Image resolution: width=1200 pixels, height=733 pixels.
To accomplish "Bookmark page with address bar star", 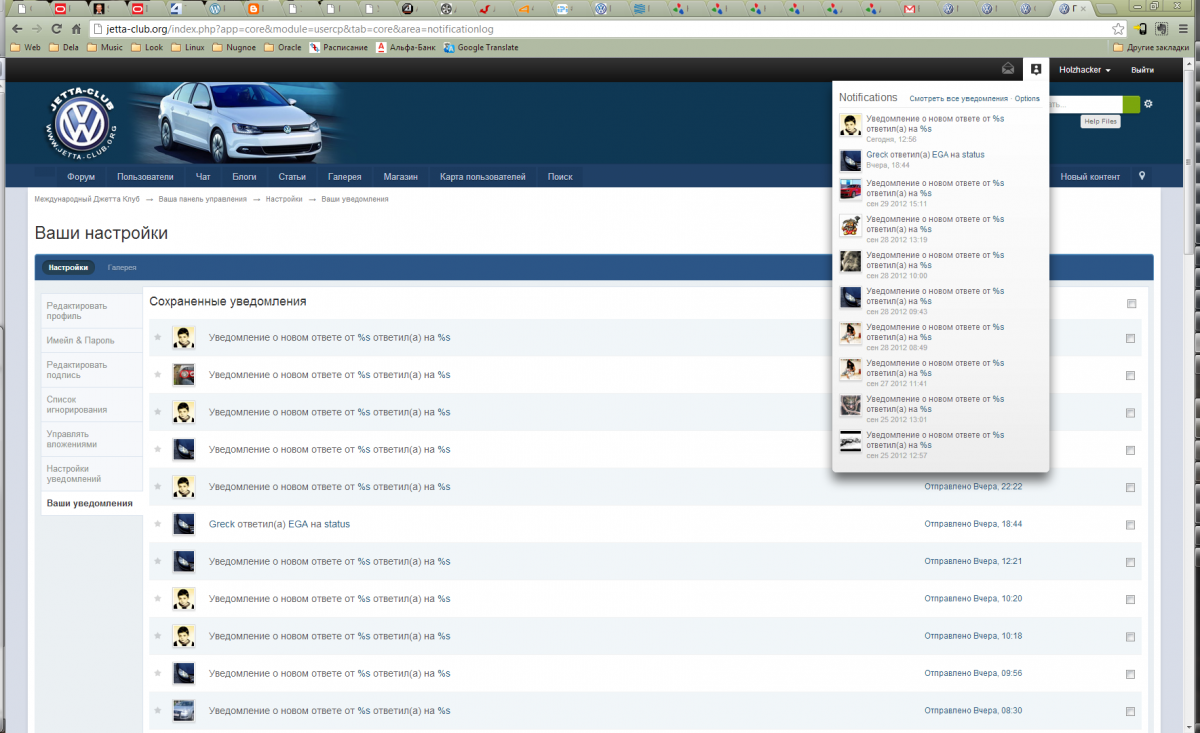I will (1118, 29).
